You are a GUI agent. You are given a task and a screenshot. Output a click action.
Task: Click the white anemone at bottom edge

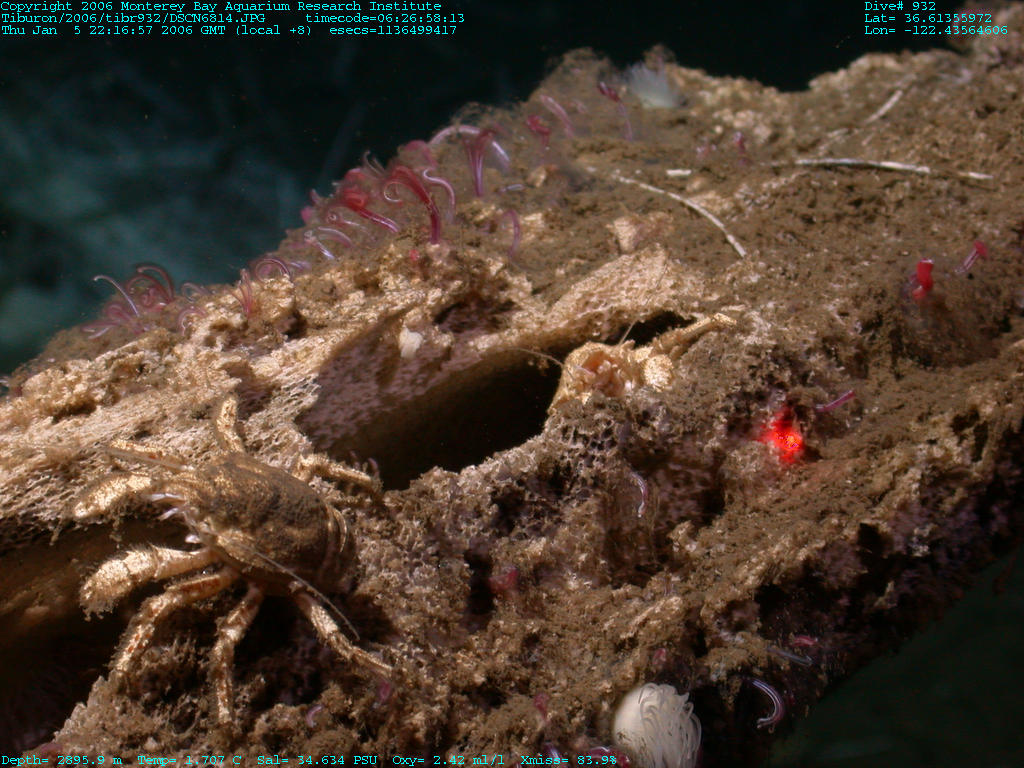656,726
